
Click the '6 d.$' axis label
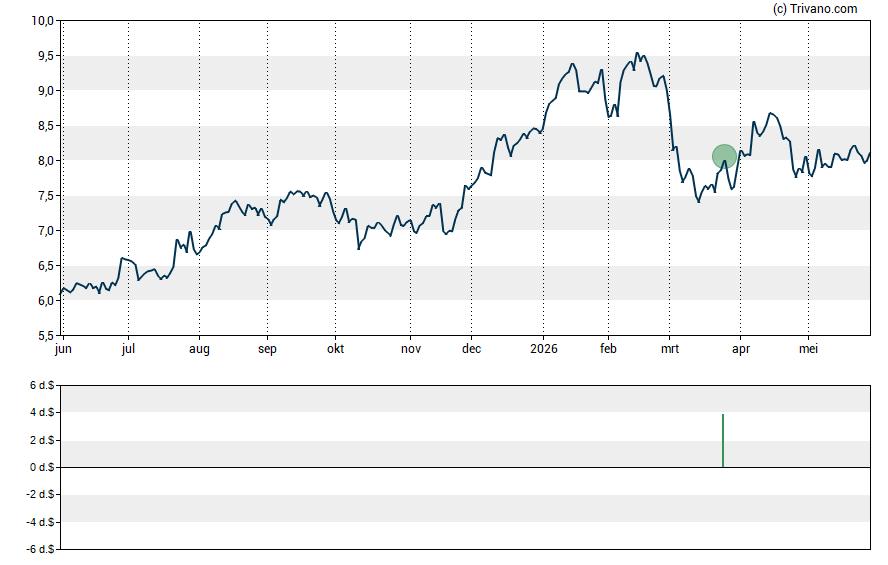tap(42, 385)
